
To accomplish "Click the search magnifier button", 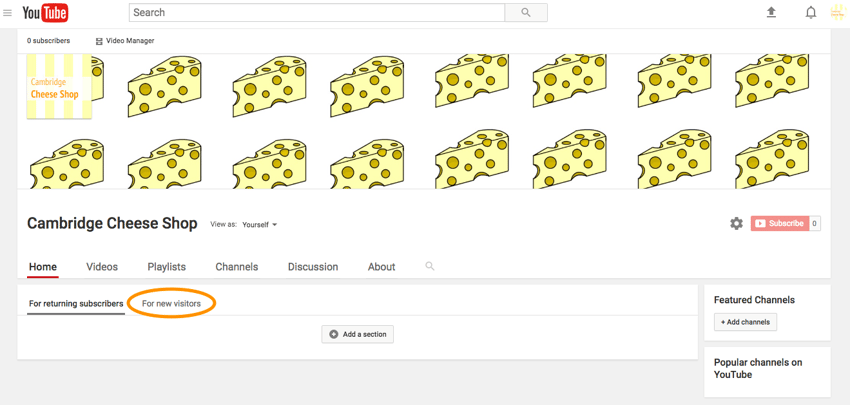I will pos(526,12).
